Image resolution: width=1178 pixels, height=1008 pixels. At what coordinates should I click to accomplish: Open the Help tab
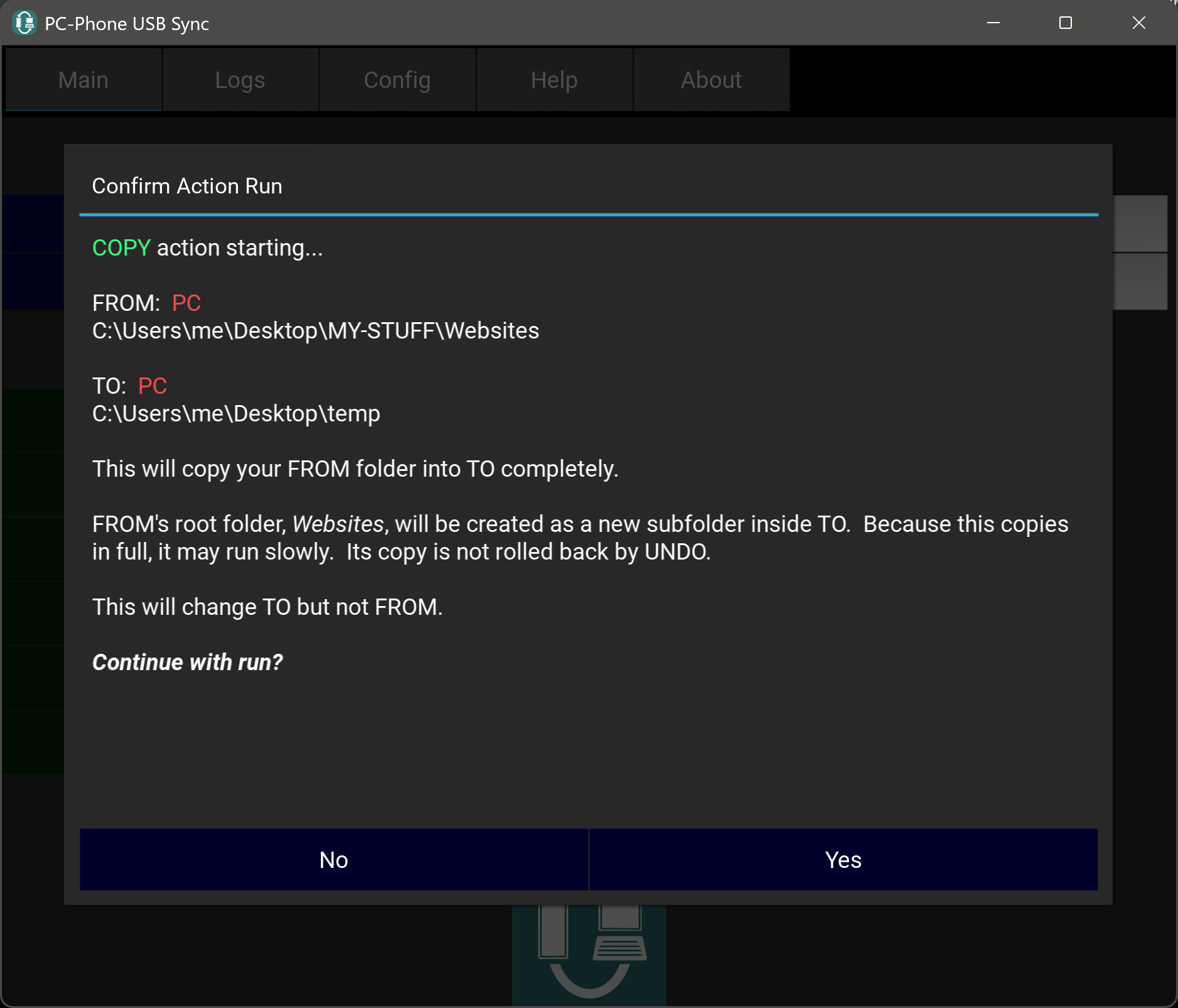tap(554, 80)
